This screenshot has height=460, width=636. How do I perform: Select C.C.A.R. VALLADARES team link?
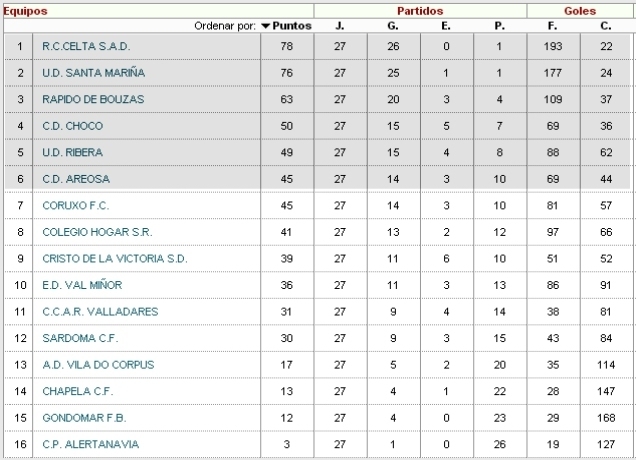click(100, 312)
